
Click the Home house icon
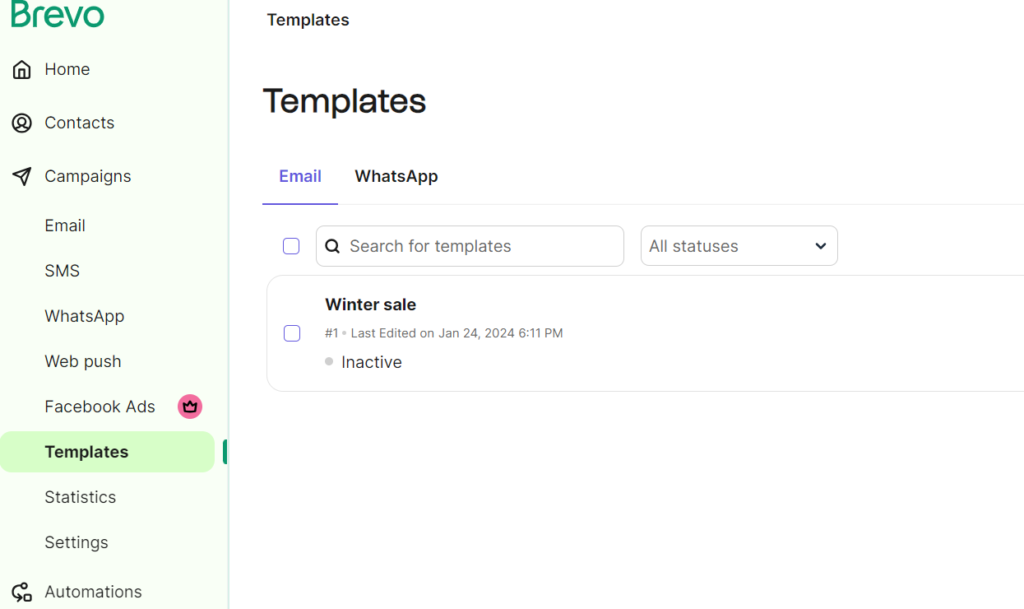point(21,70)
